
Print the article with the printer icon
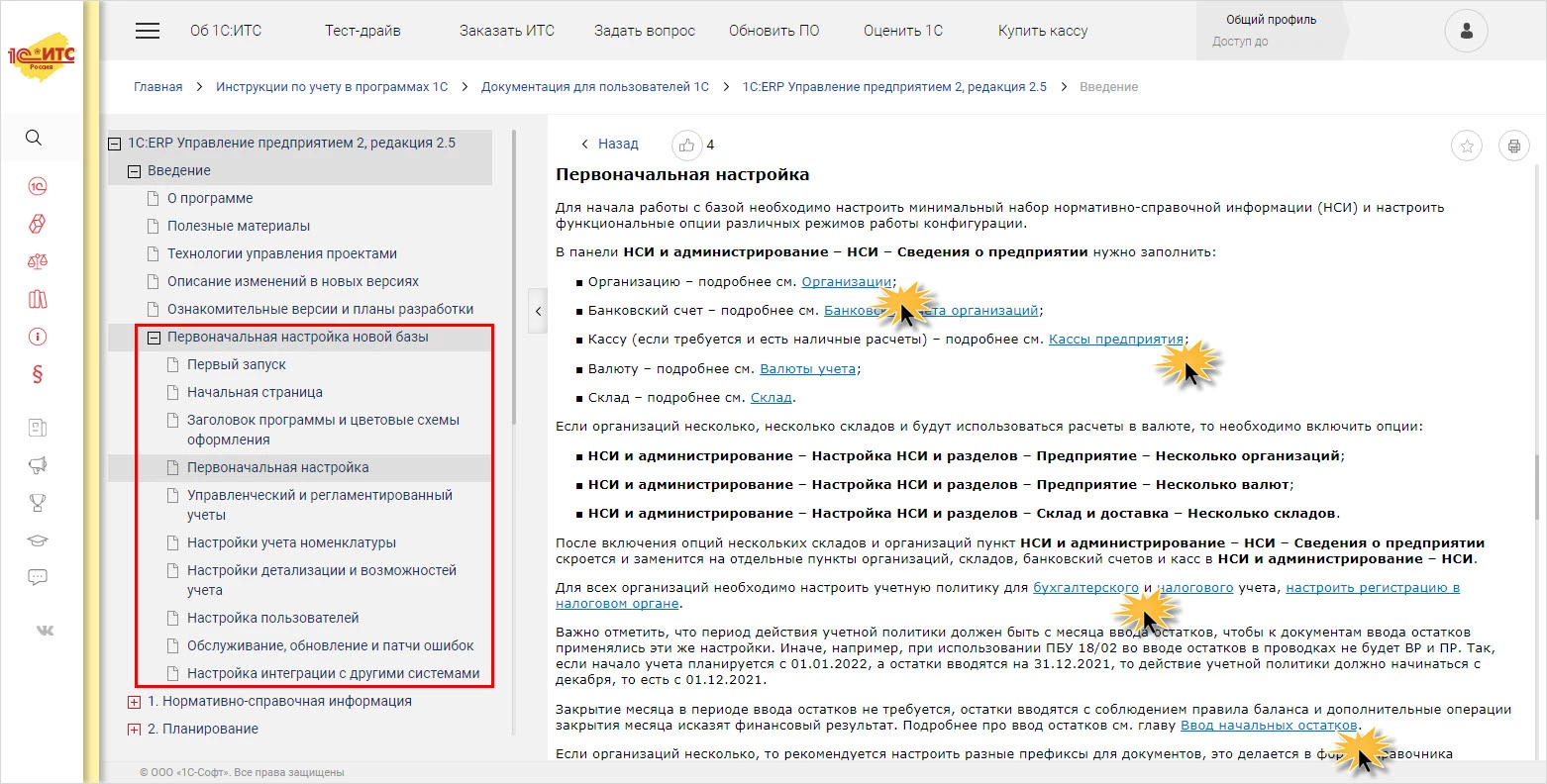pos(1513,147)
